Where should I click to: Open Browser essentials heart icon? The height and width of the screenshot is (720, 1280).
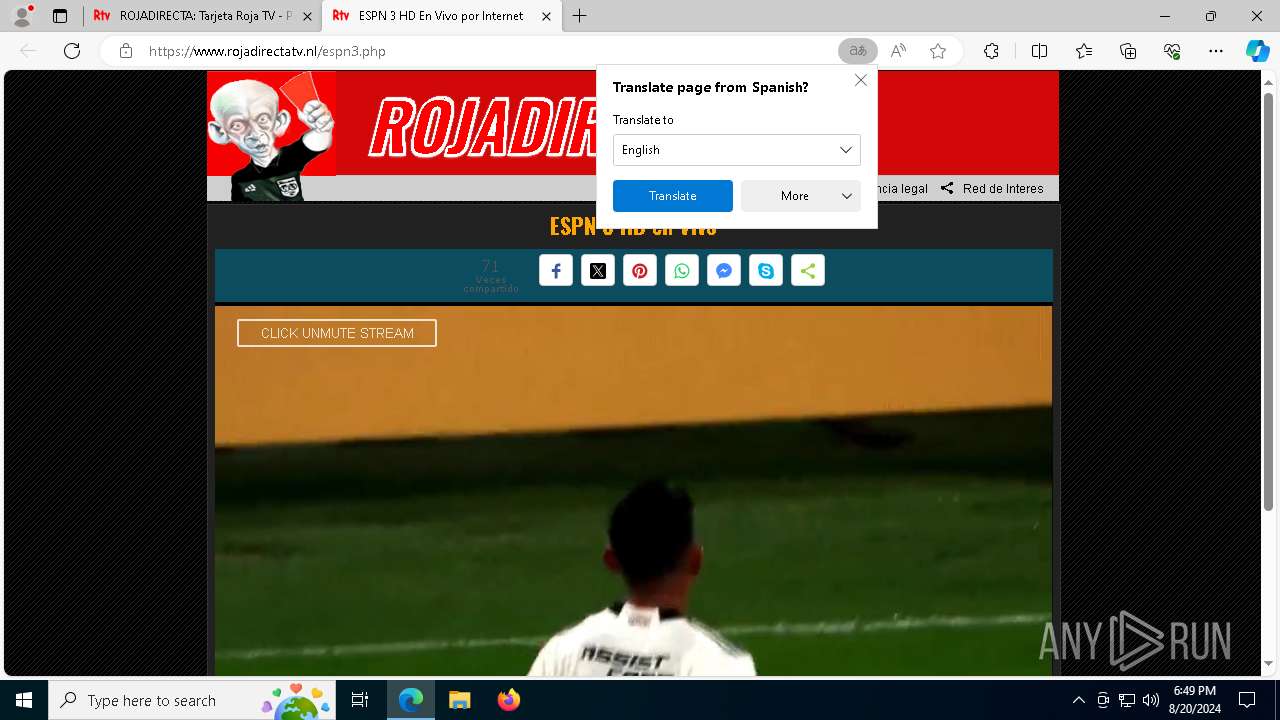point(1172,51)
